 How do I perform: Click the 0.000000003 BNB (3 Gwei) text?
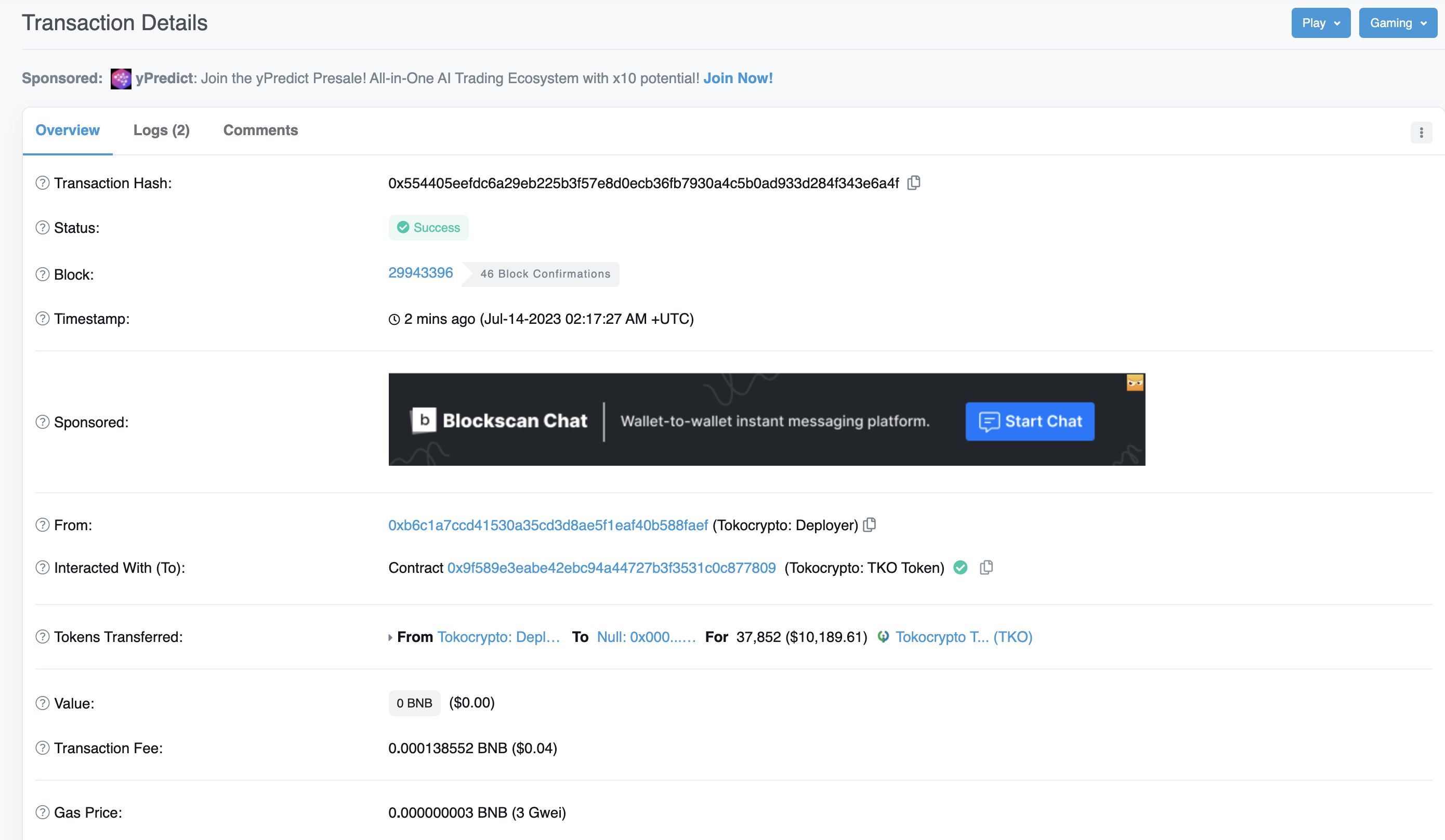(x=477, y=812)
